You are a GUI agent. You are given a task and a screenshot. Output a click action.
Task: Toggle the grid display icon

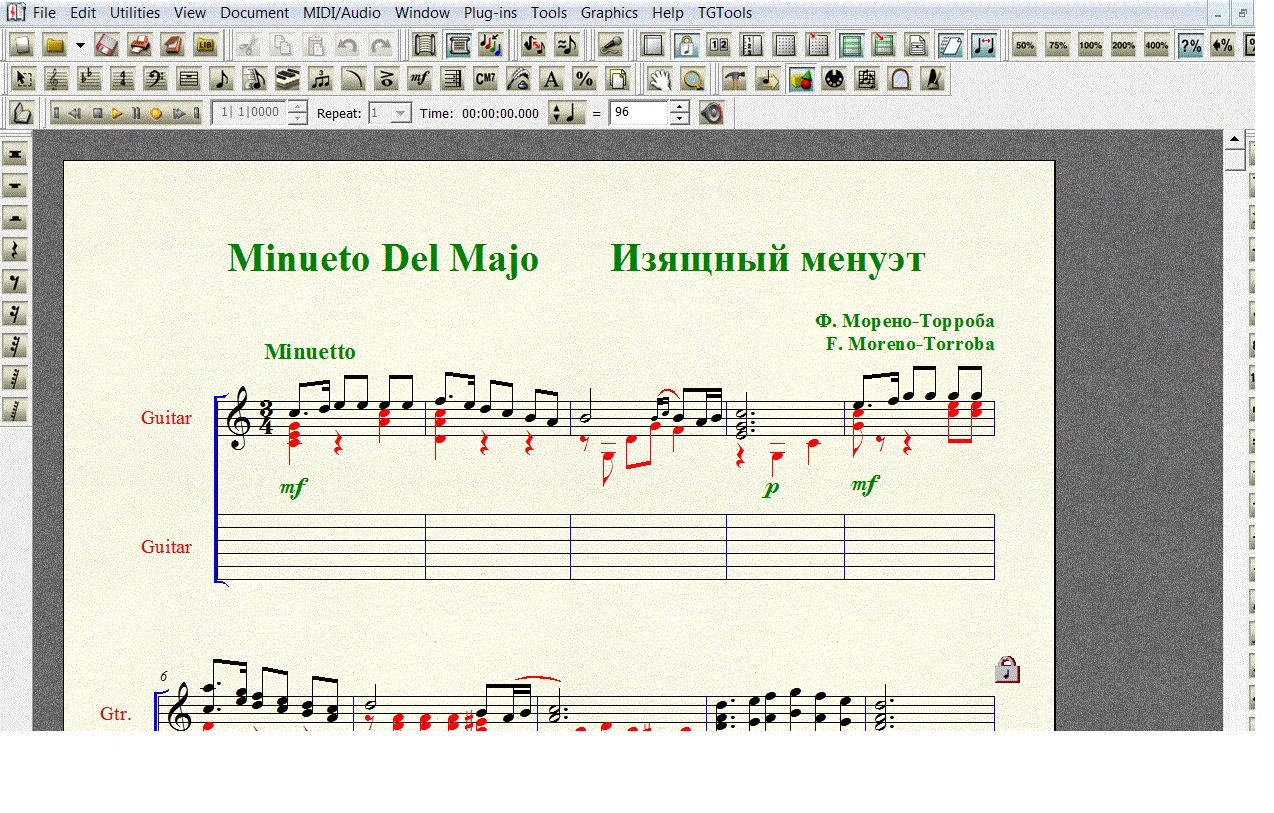coord(786,45)
